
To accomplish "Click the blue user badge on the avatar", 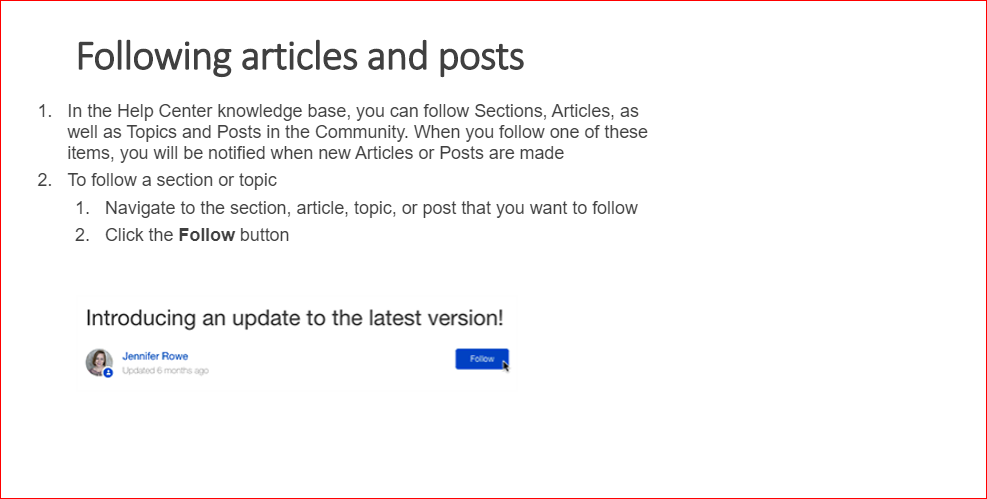I will (x=108, y=373).
